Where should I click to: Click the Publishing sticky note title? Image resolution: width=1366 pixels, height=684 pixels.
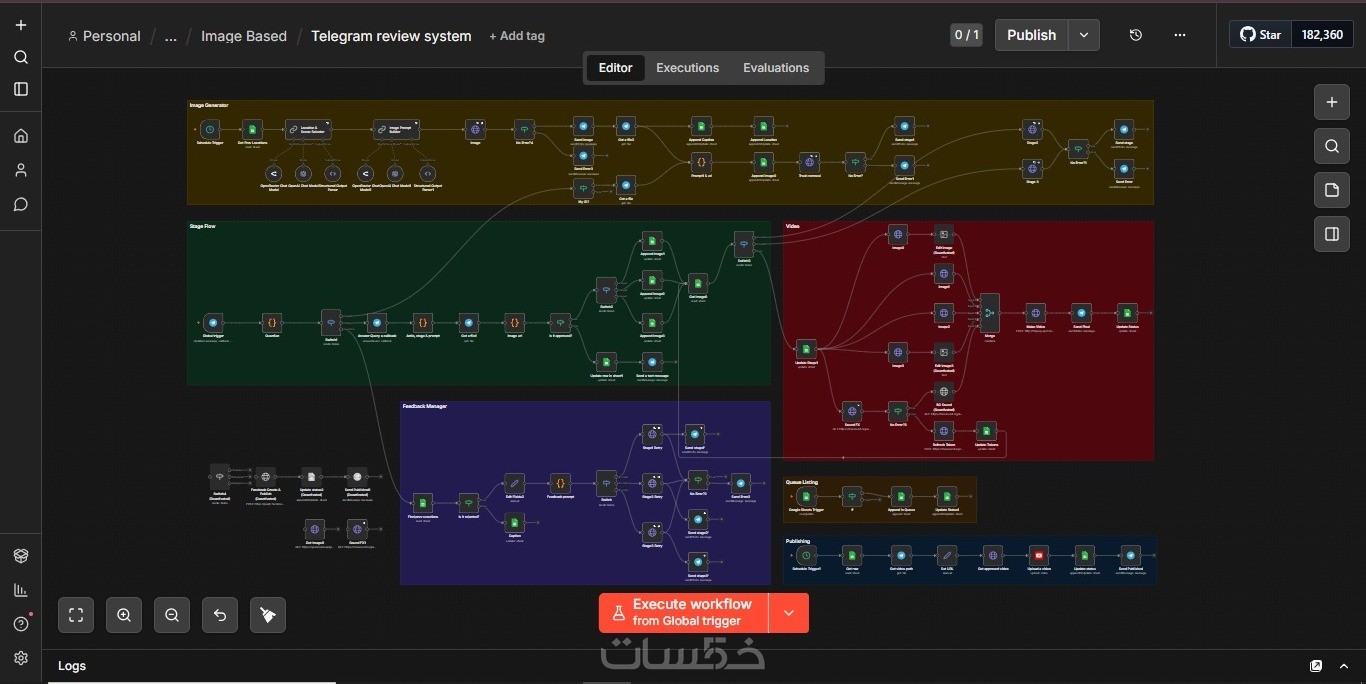click(798, 541)
